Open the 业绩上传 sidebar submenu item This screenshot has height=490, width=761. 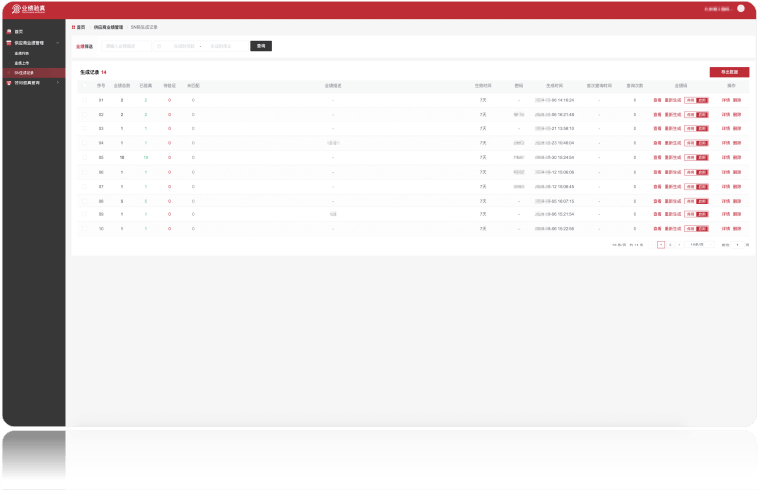pos(22,63)
